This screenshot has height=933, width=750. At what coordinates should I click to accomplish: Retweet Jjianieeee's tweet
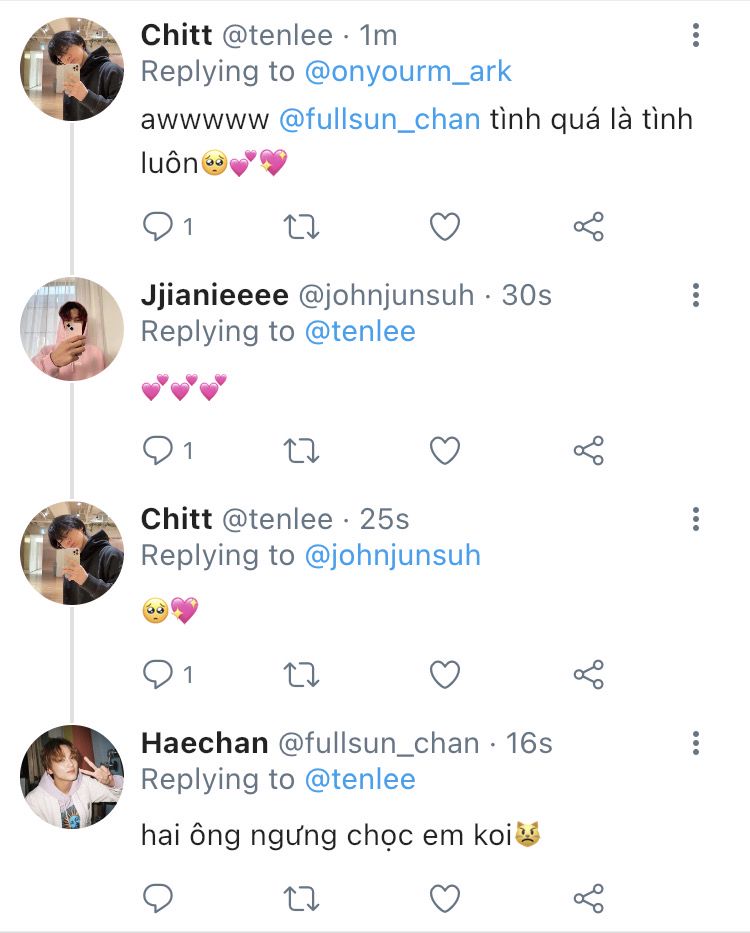coord(301,451)
